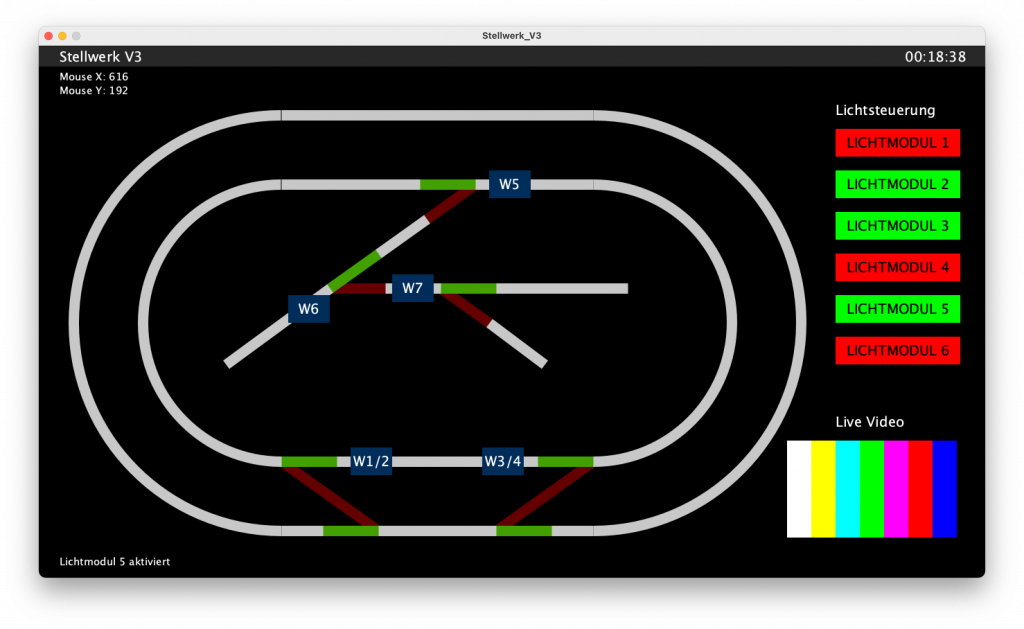This screenshot has width=1024, height=629.
Task: Turn on Lichtmodul 1
Action: [897, 143]
